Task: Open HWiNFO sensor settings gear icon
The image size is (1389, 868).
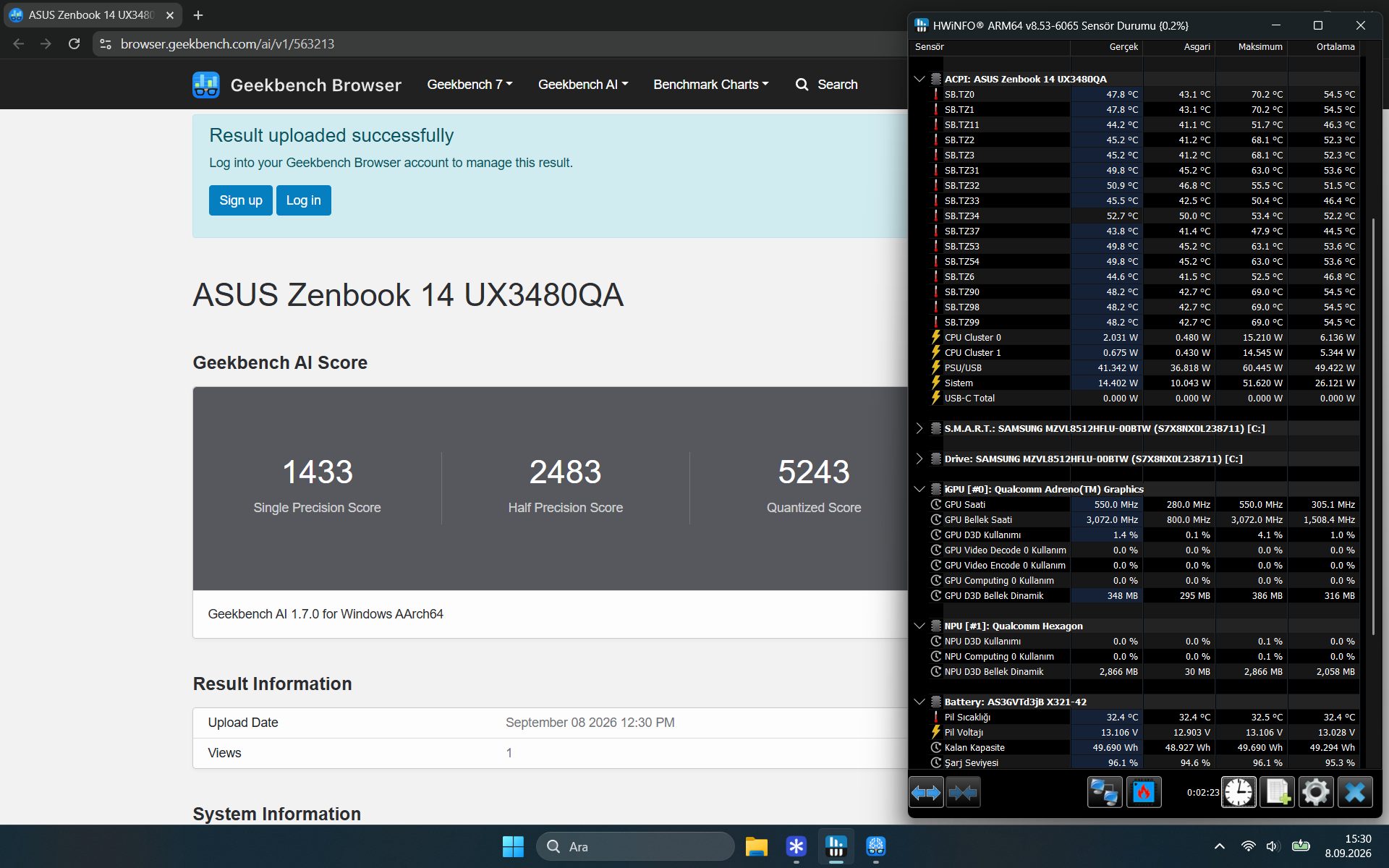Action: 1315,793
